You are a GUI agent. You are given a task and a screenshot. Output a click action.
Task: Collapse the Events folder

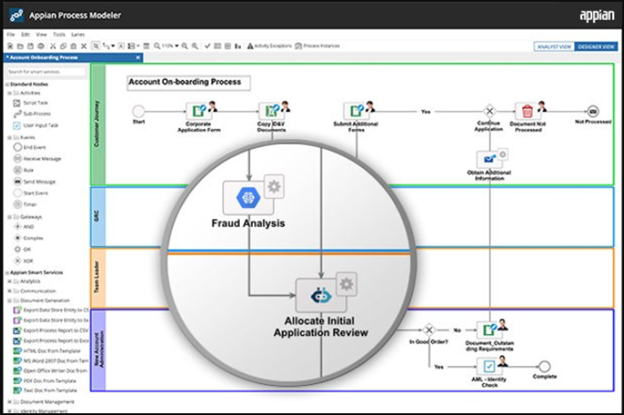pos(10,138)
